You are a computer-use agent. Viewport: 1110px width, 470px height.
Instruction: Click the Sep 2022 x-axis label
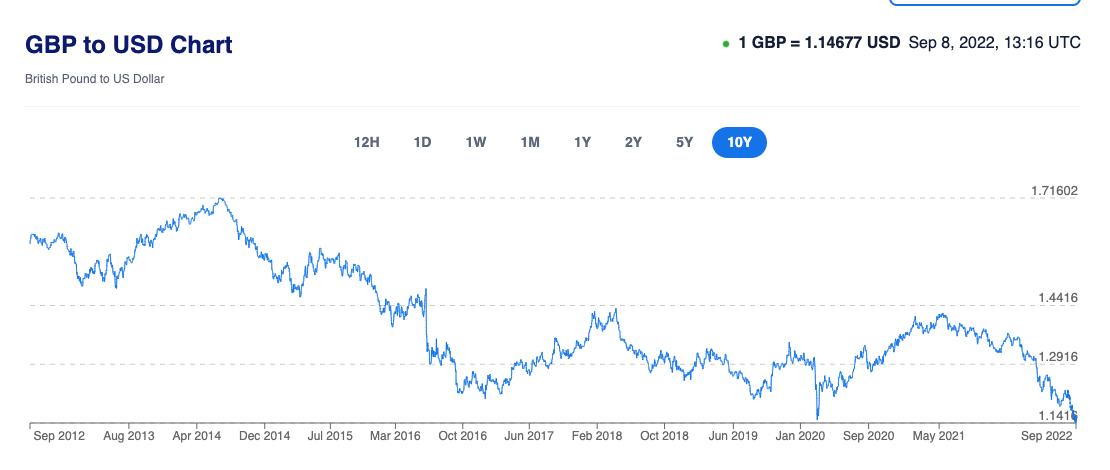coord(1046,436)
